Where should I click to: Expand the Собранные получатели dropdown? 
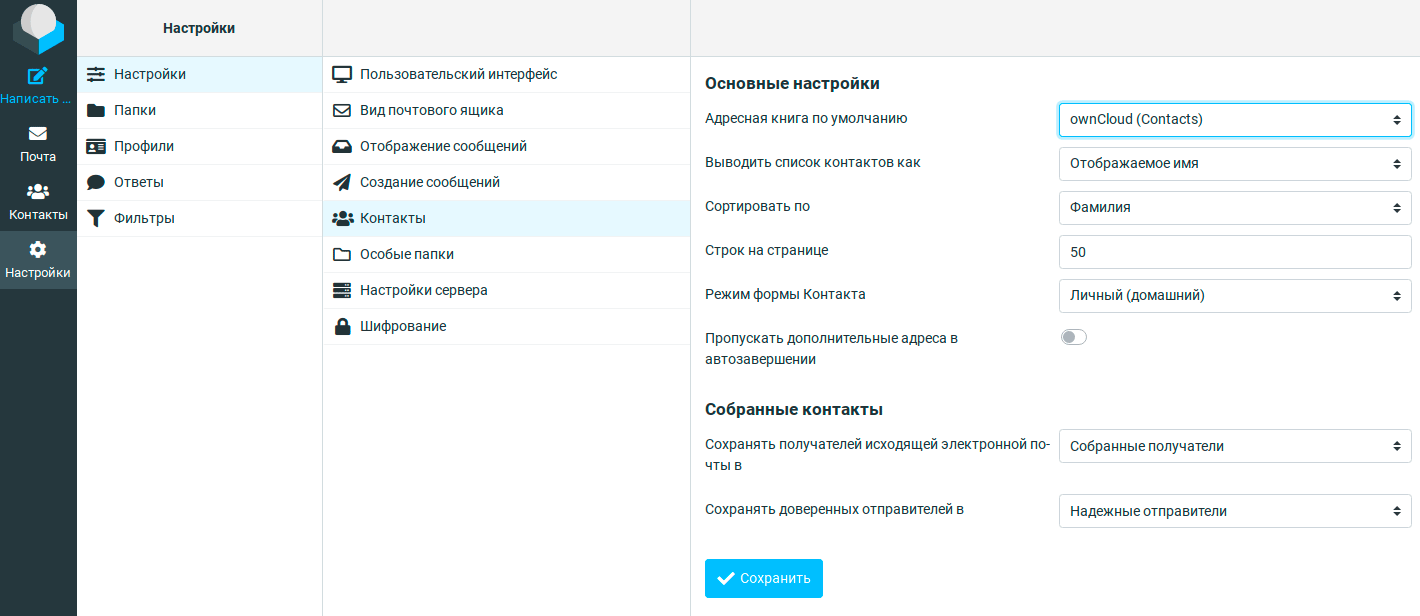coord(1234,447)
